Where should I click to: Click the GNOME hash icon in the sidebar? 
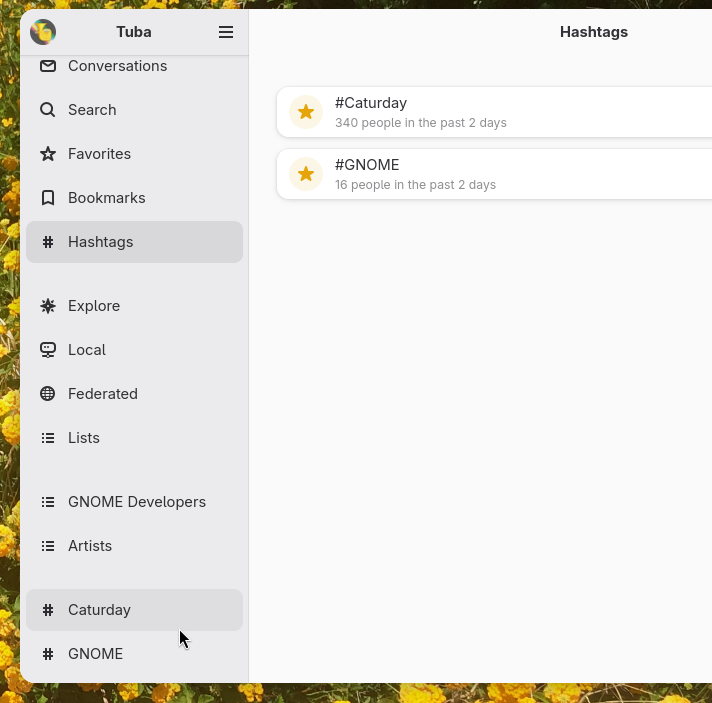tap(48, 654)
